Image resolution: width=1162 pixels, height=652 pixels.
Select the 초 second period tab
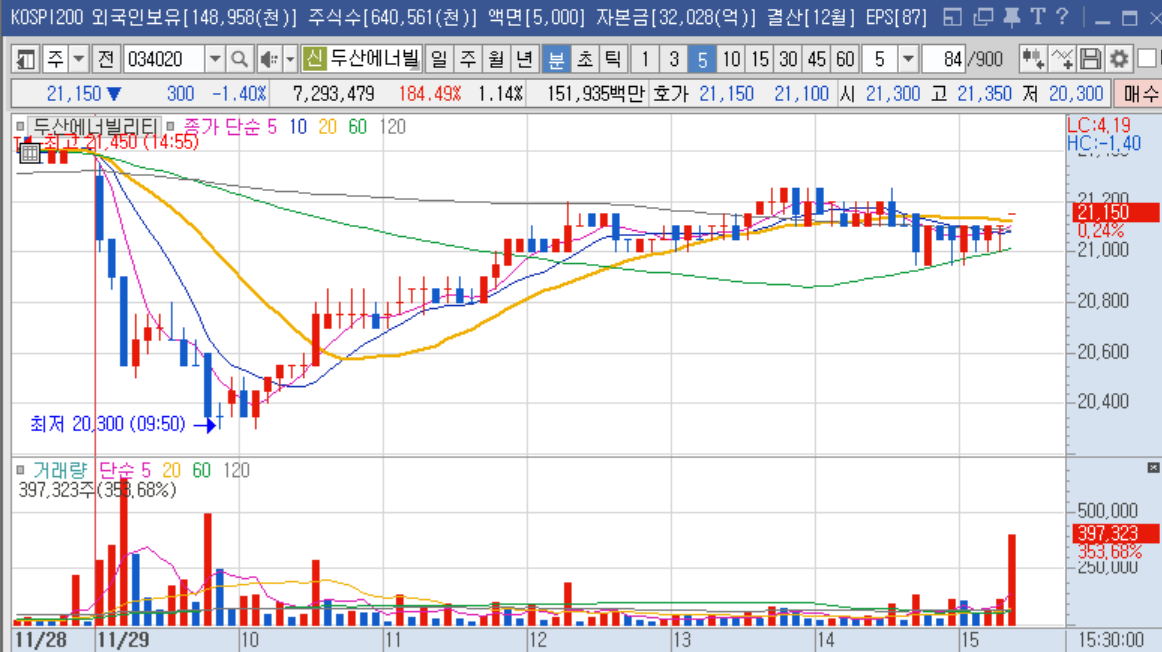tap(585, 59)
